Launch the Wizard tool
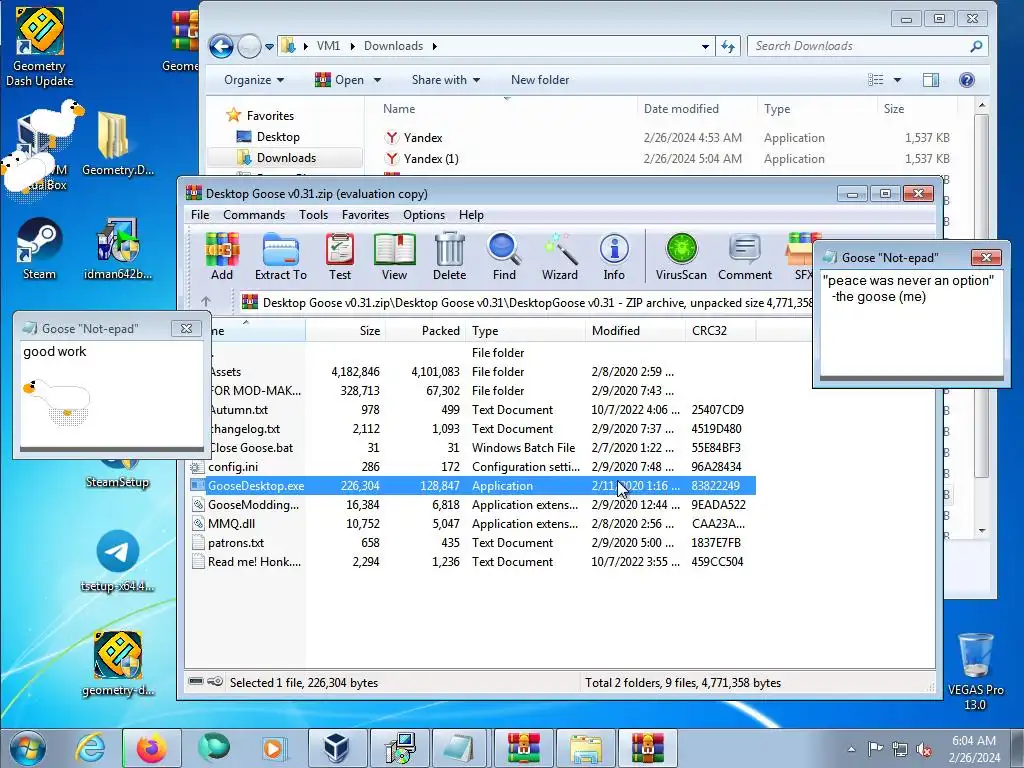 tap(560, 257)
